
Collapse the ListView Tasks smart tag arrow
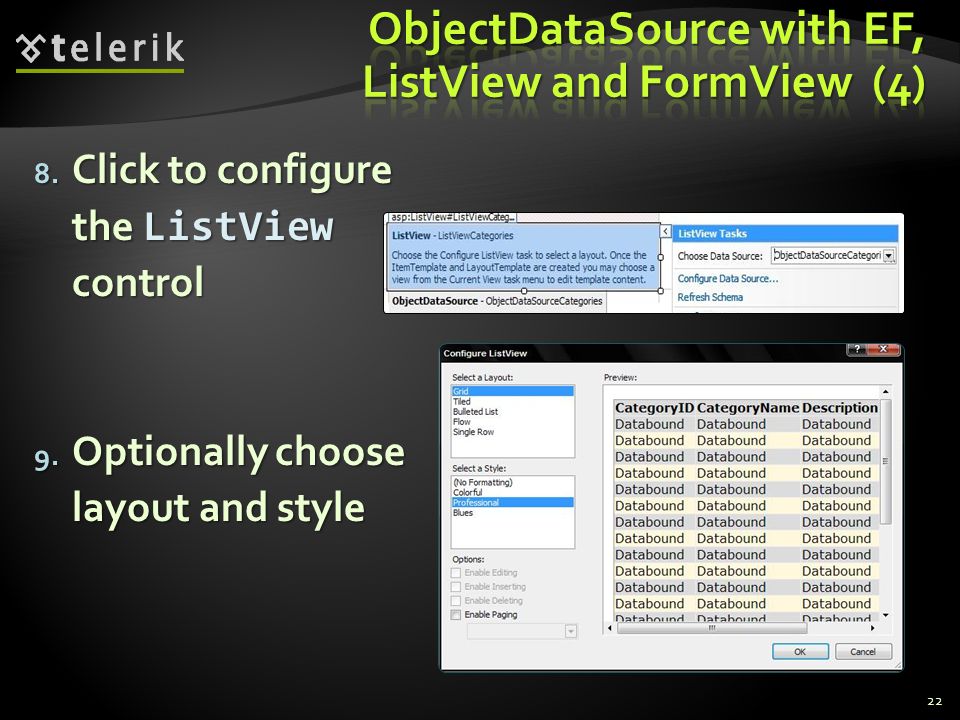click(x=666, y=231)
